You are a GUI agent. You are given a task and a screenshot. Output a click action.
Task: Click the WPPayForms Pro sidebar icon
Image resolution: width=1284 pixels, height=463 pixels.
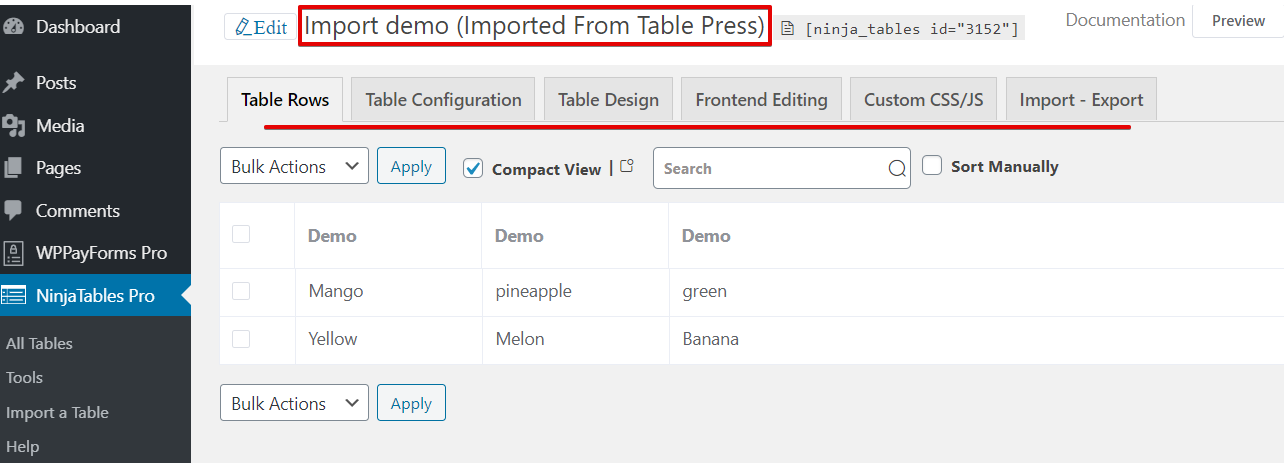pos(14,253)
